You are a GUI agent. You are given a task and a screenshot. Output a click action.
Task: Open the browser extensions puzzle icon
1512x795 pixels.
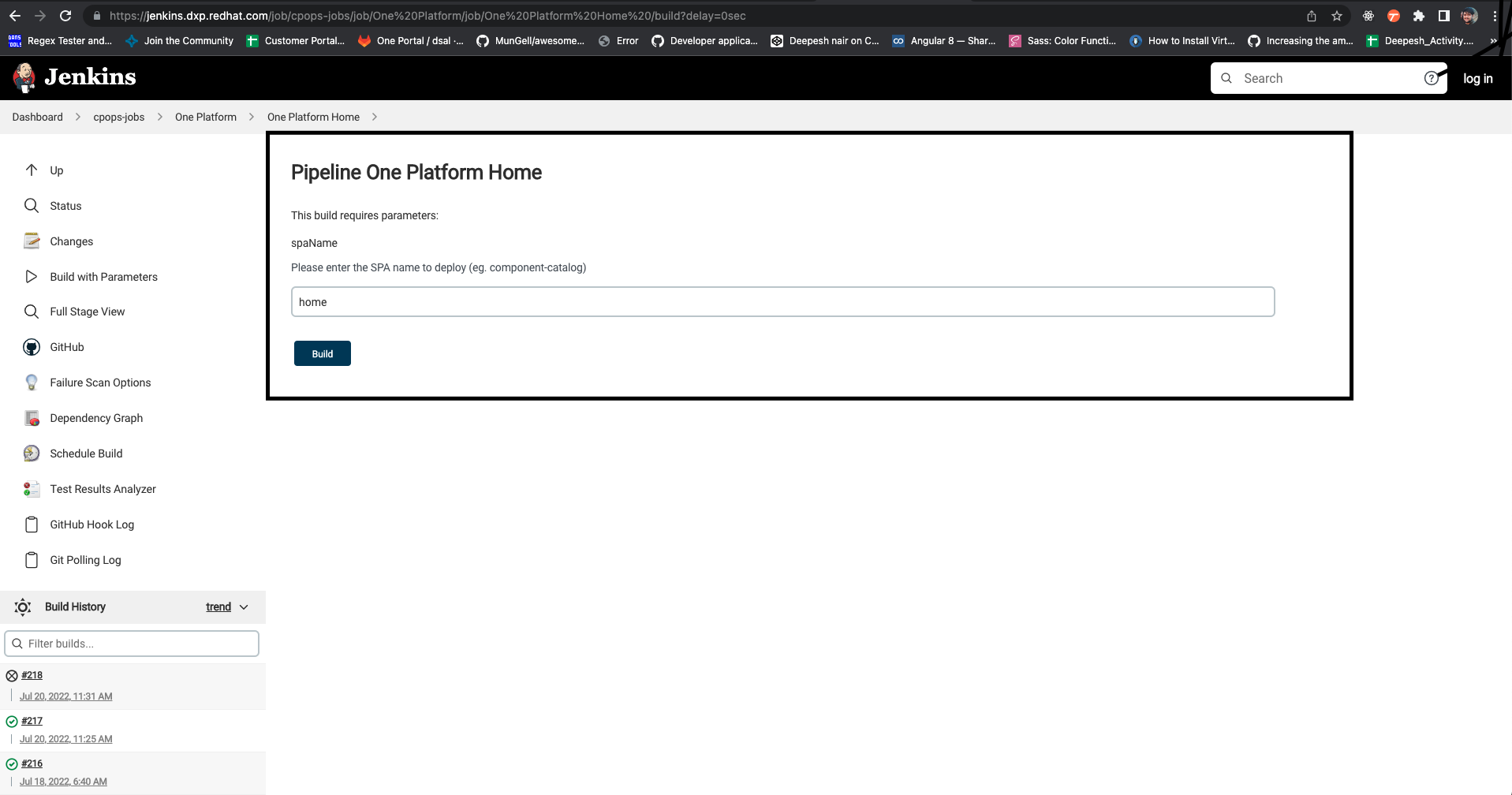point(1419,16)
